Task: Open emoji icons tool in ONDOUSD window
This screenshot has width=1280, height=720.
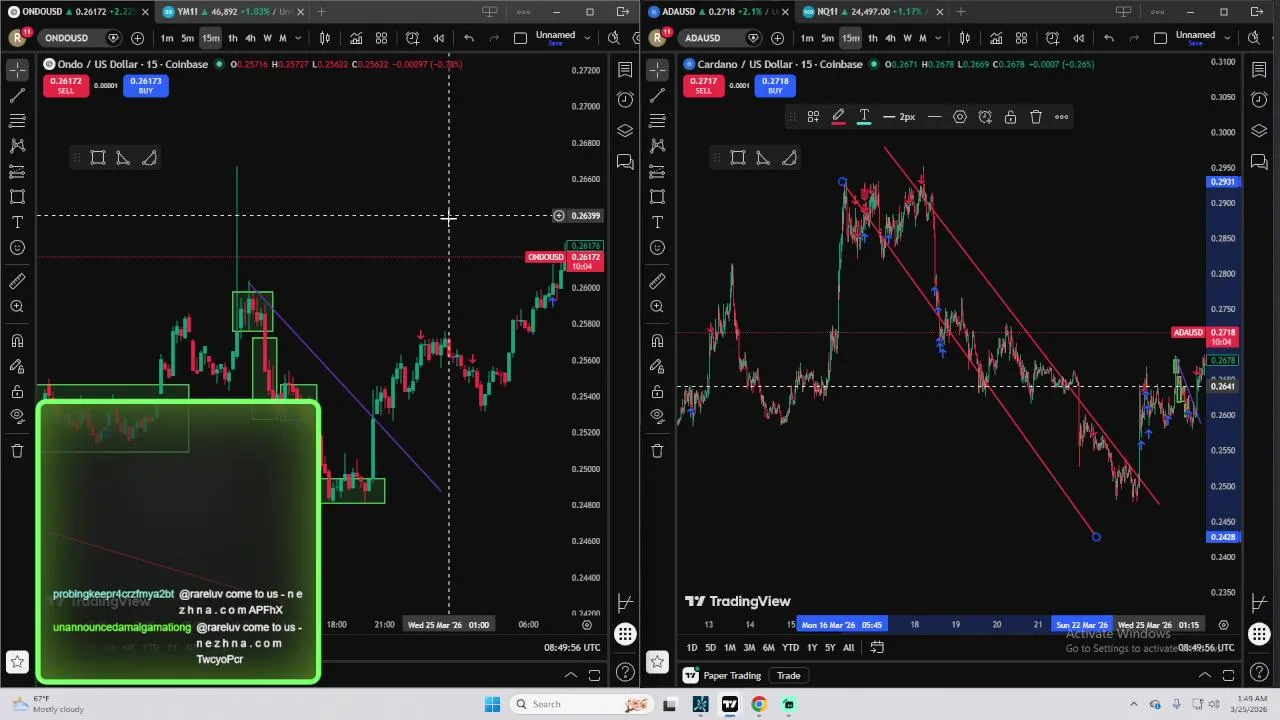Action: 17,247
